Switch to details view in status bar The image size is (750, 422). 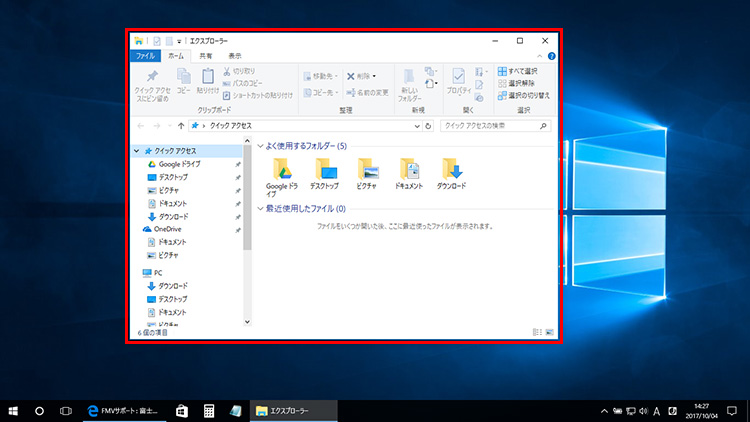537,331
